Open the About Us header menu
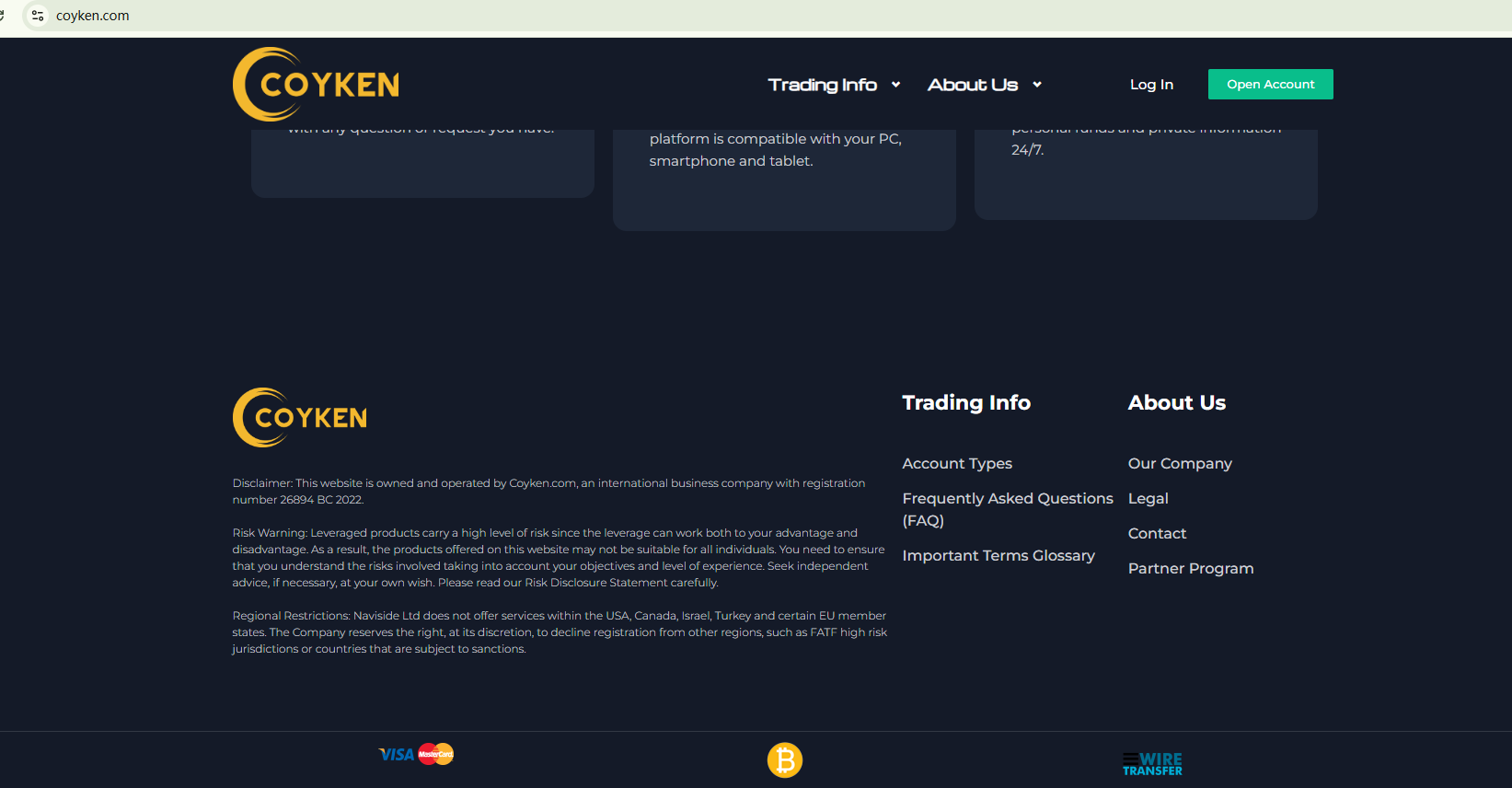Viewport: 1512px width, 788px height. tap(973, 85)
